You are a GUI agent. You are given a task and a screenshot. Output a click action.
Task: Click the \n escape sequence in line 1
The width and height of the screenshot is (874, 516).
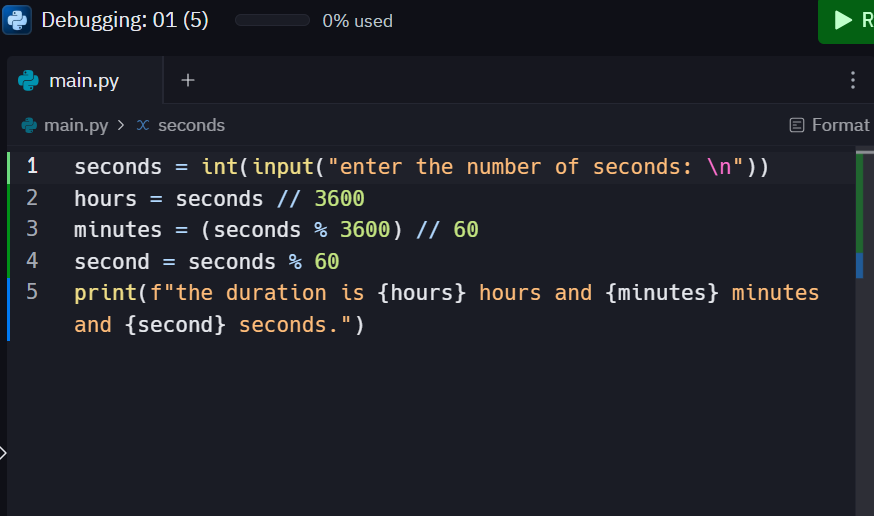click(718, 167)
